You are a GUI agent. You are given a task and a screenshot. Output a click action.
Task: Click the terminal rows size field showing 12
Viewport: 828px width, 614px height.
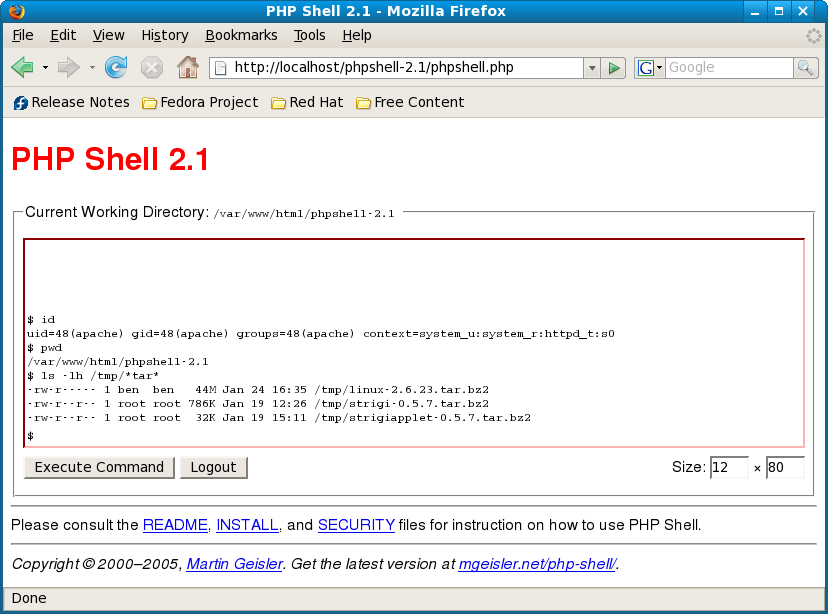point(729,468)
